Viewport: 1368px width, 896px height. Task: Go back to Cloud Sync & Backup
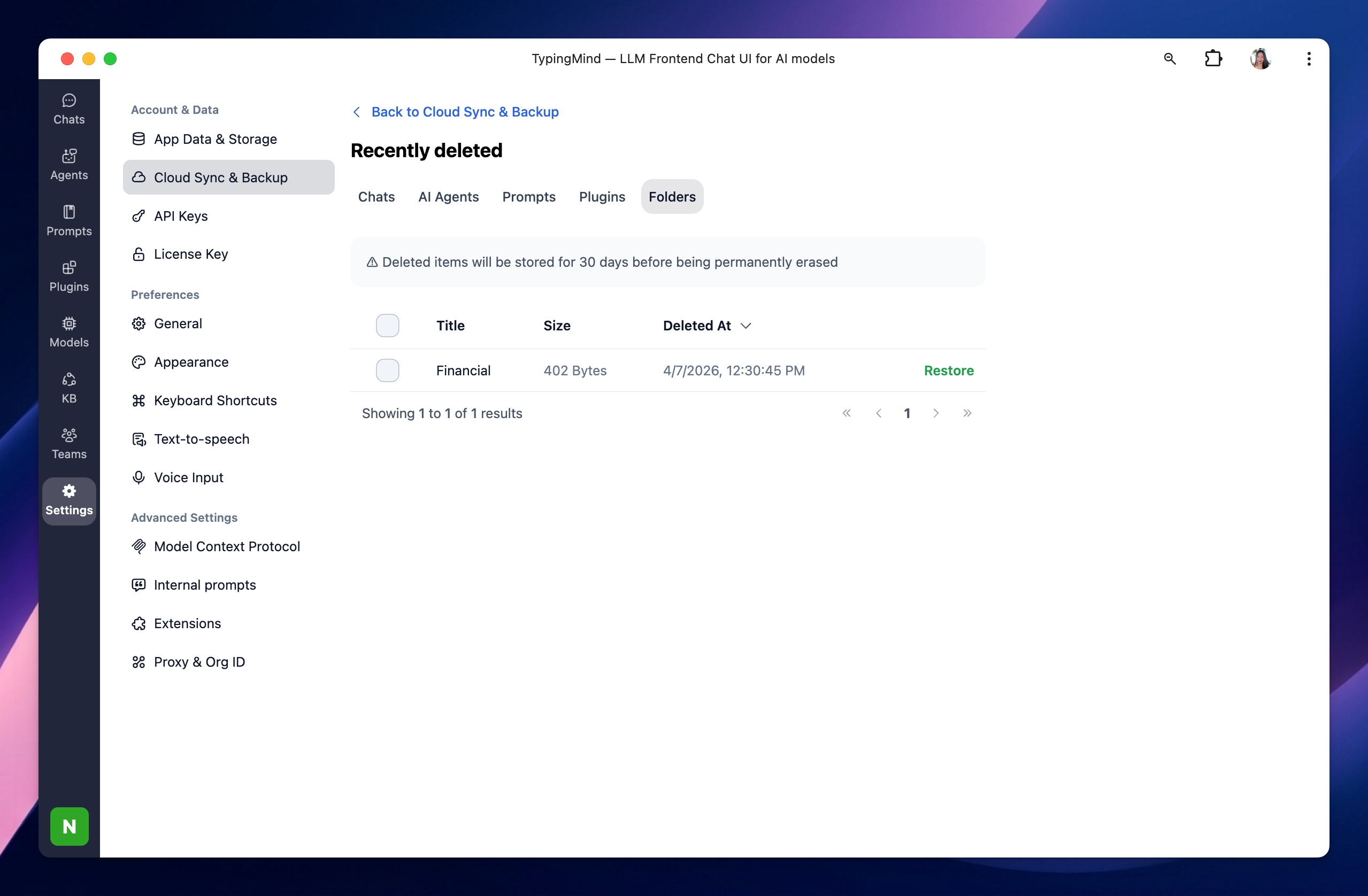tap(464, 112)
